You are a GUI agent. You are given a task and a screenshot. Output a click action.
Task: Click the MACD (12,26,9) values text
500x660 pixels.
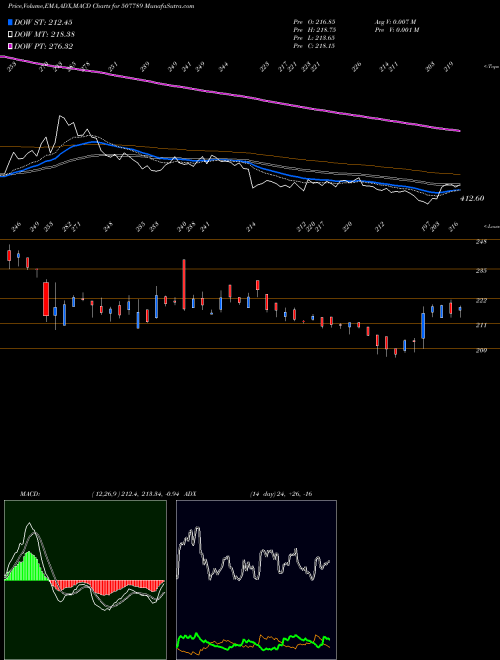click(x=136, y=494)
